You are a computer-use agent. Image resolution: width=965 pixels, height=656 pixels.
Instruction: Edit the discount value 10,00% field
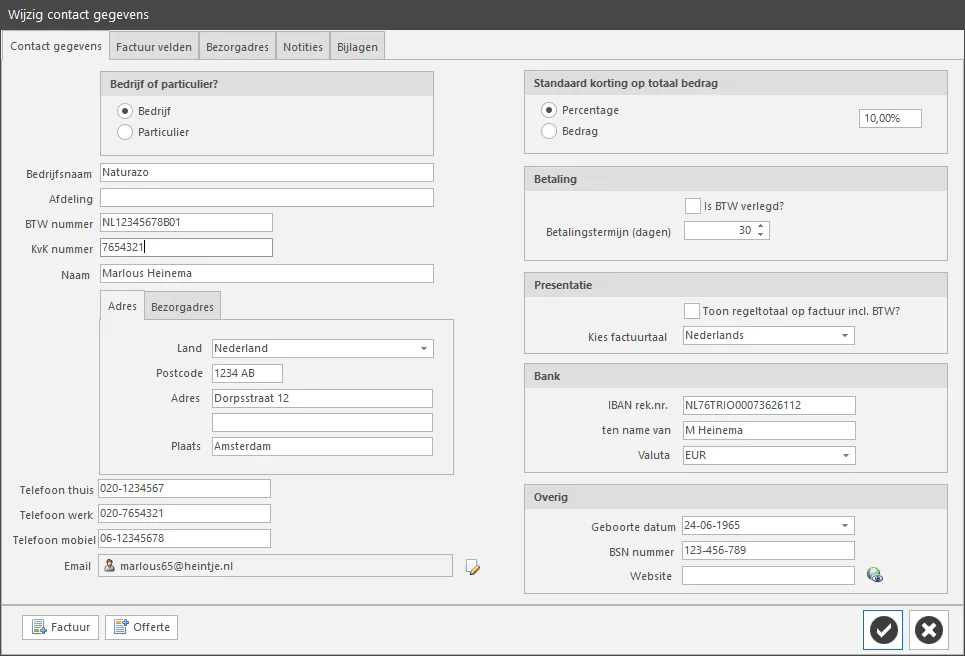[890, 118]
